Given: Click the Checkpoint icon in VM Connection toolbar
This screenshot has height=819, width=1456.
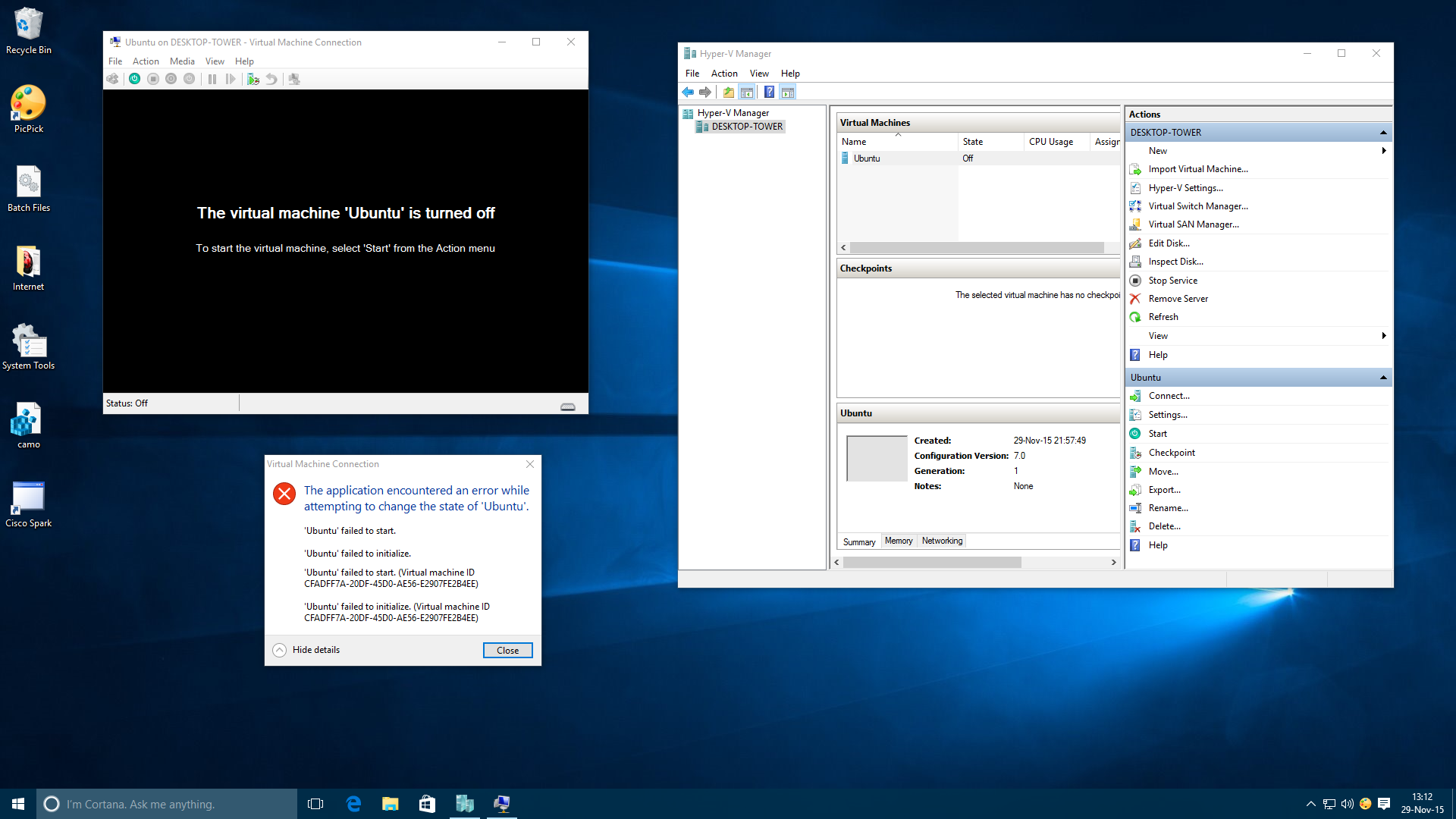Looking at the screenshot, I should [253, 79].
